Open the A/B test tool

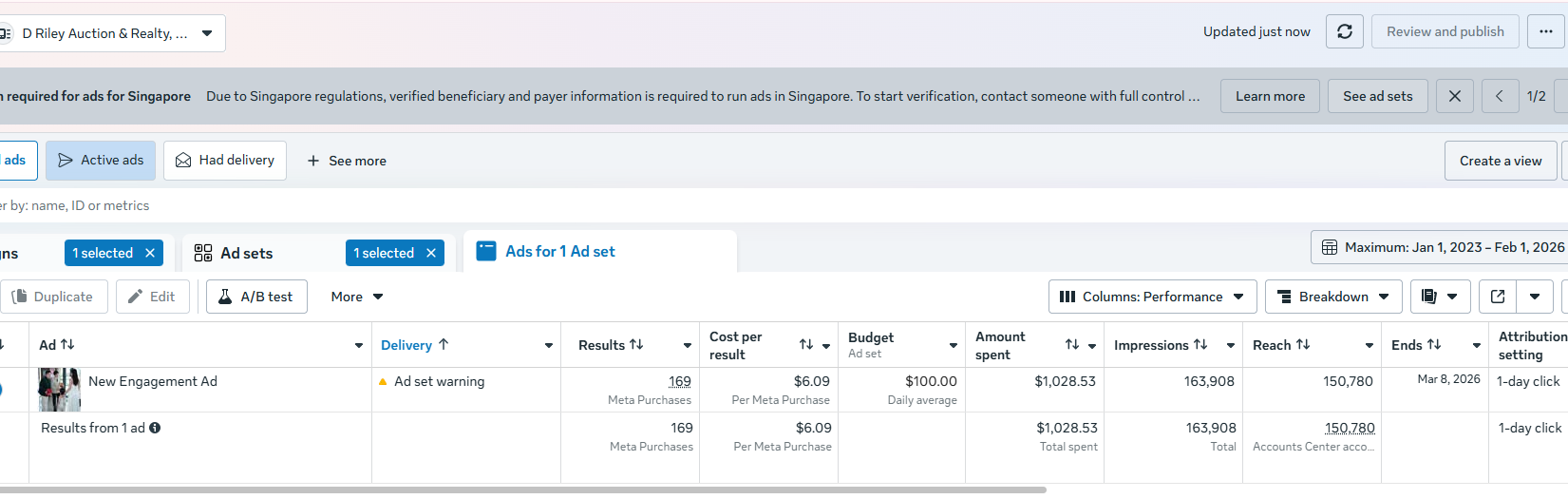point(256,297)
